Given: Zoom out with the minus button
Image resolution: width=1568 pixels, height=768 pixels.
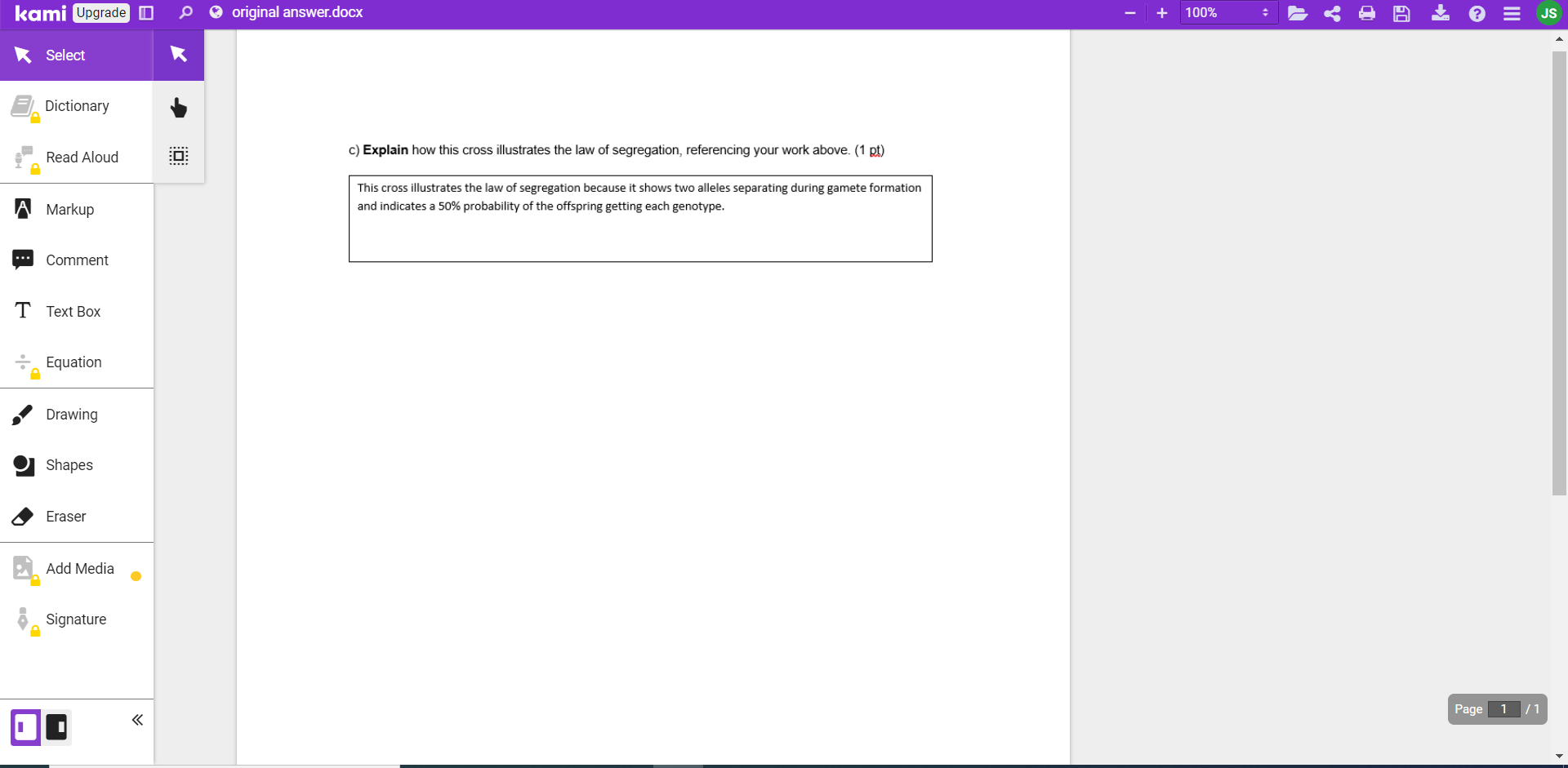Looking at the screenshot, I should (x=1130, y=13).
